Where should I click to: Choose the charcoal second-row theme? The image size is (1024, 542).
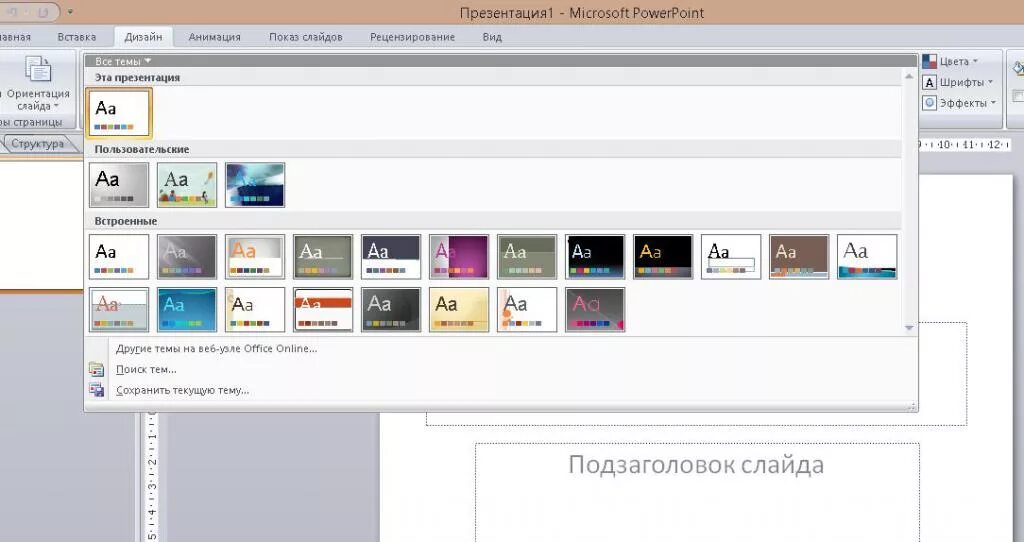[x=391, y=310]
